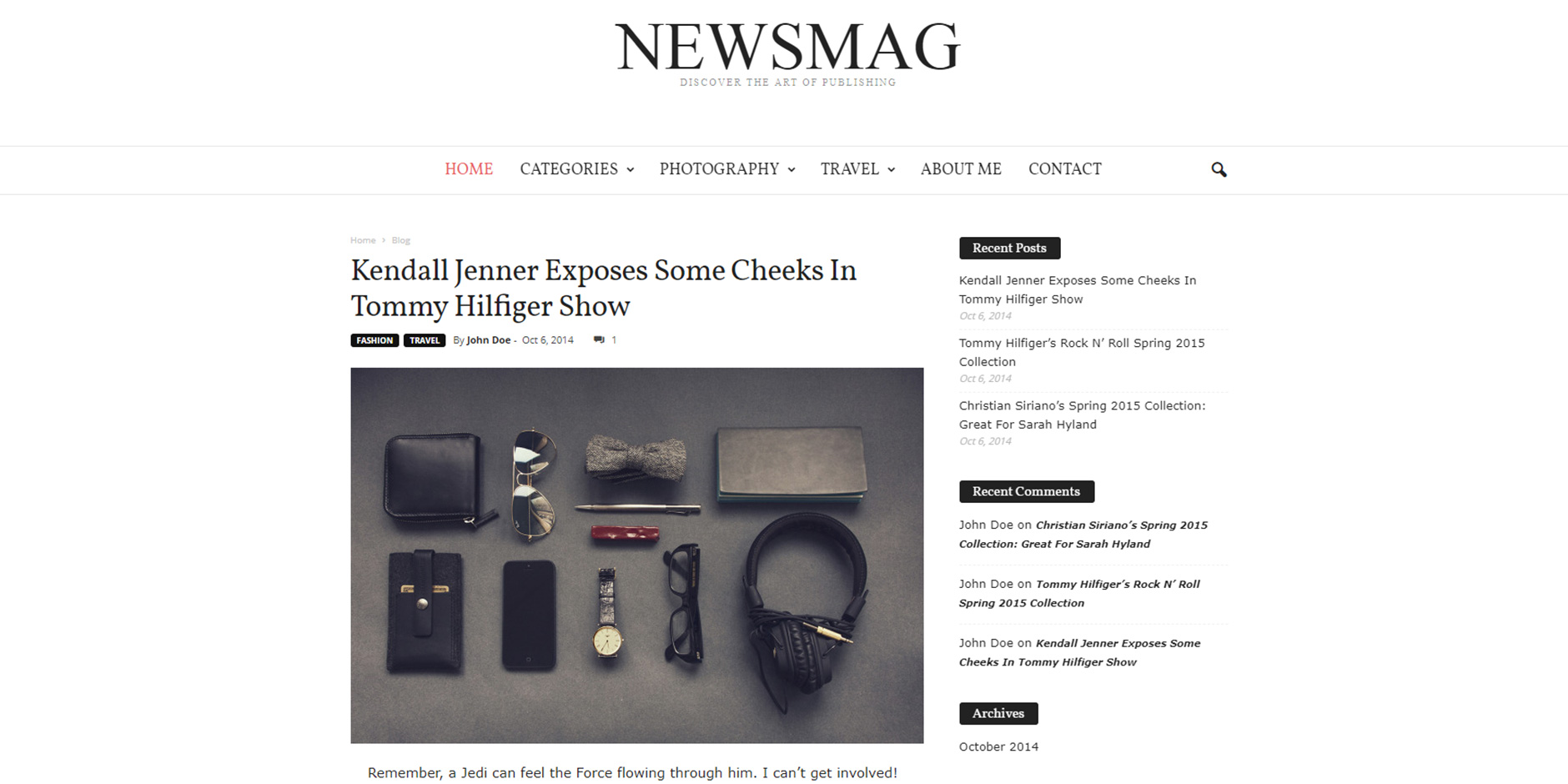This screenshot has height=784, width=1568.
Task: Go to the Home menu item
Action: [x=469, y=169]
